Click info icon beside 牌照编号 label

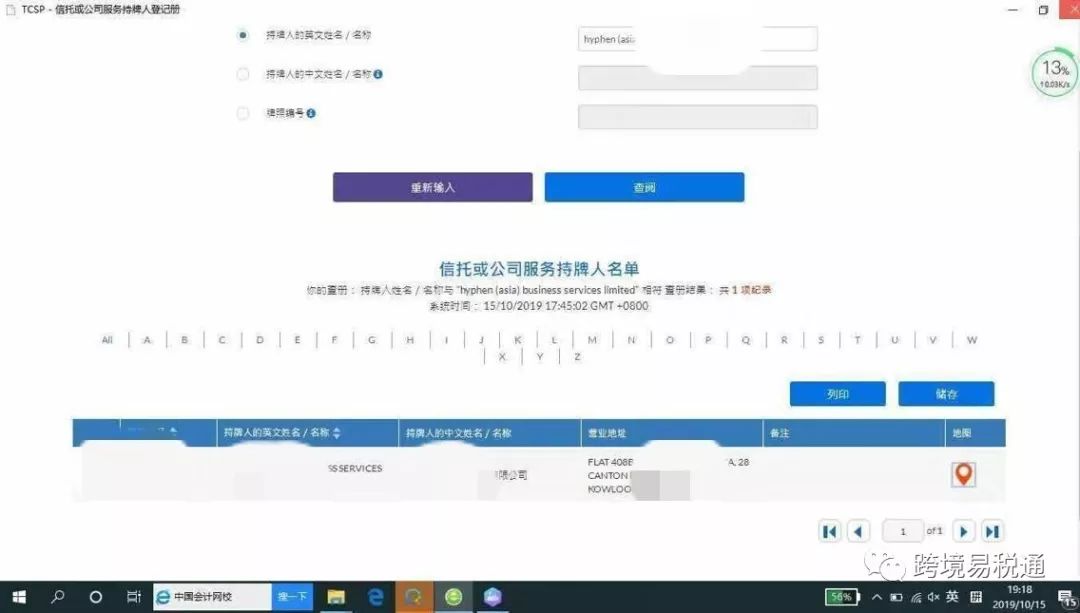point(311,114)
